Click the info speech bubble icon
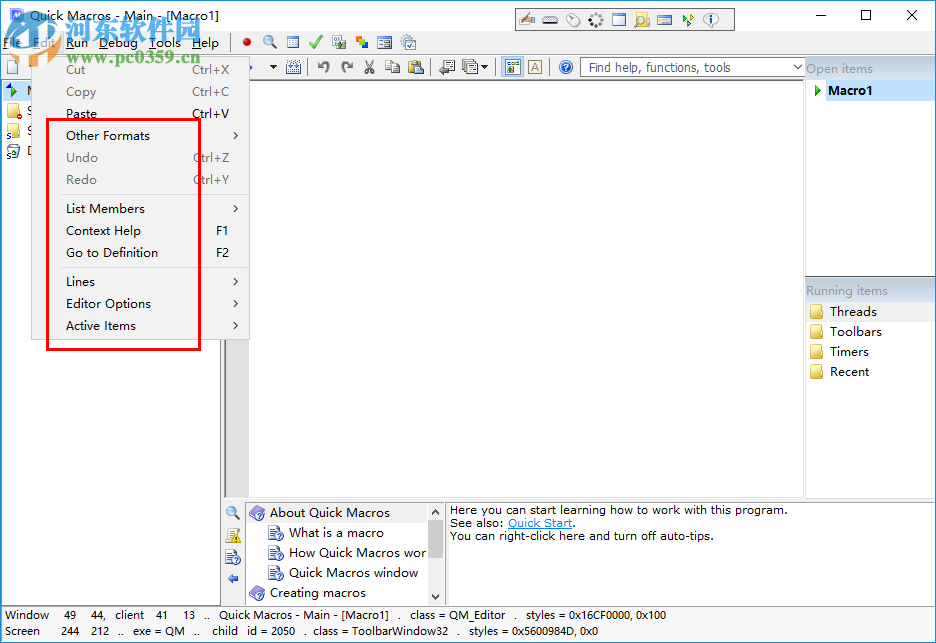 [710, 20]
